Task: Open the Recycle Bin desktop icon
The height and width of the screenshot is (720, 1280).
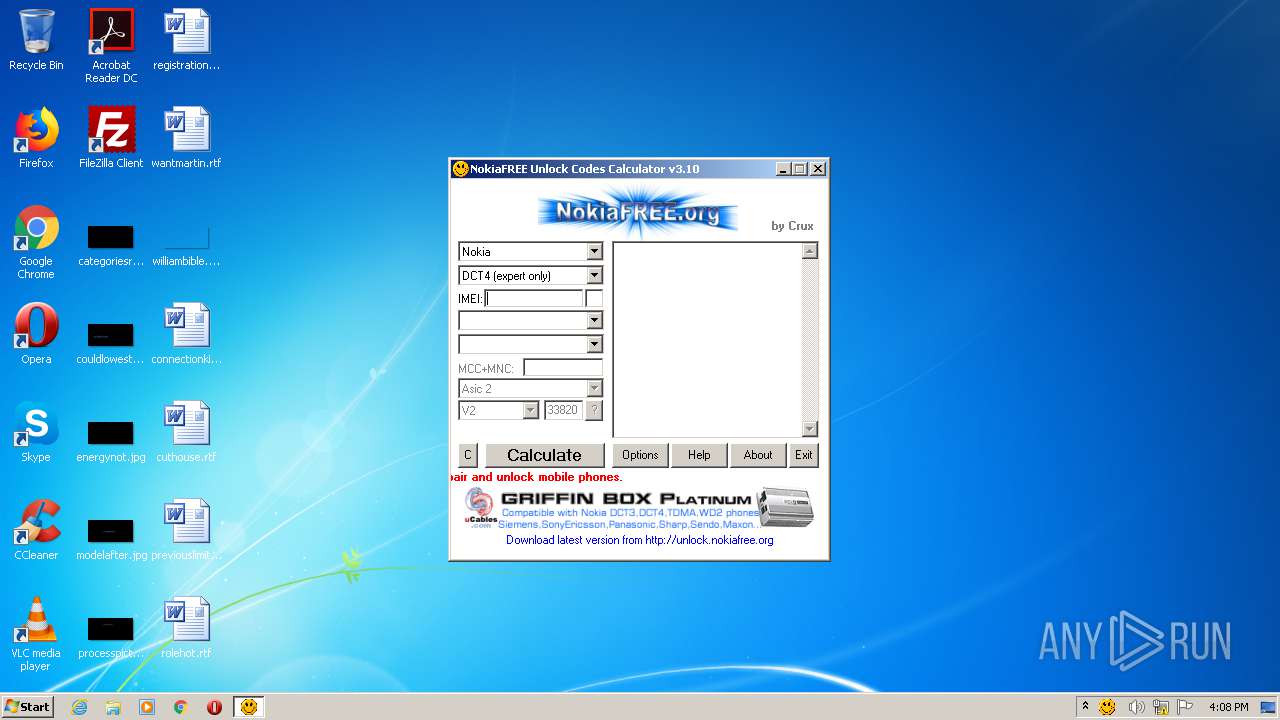Action: point(36,40)
